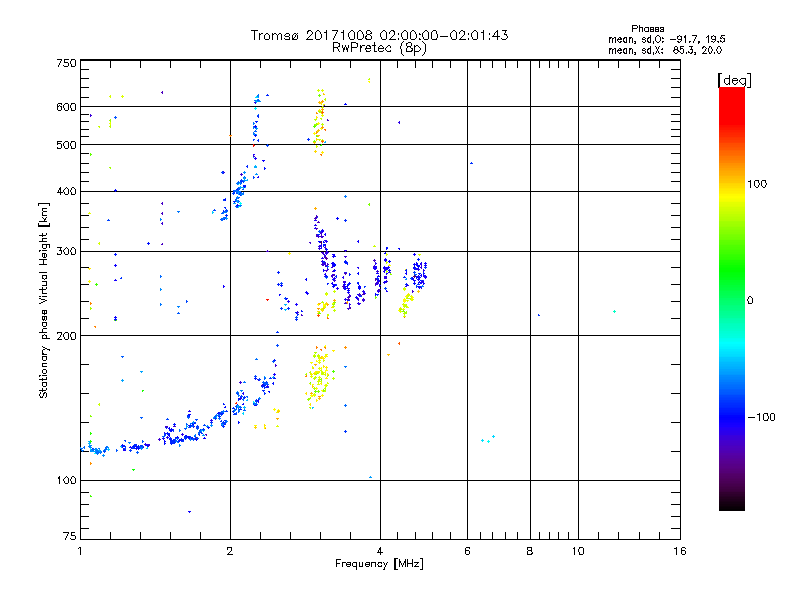This screenshot has width=800, height=600.
Task: Click the 'Frequency [MHz]' axis label
Action: pos(379,564)
